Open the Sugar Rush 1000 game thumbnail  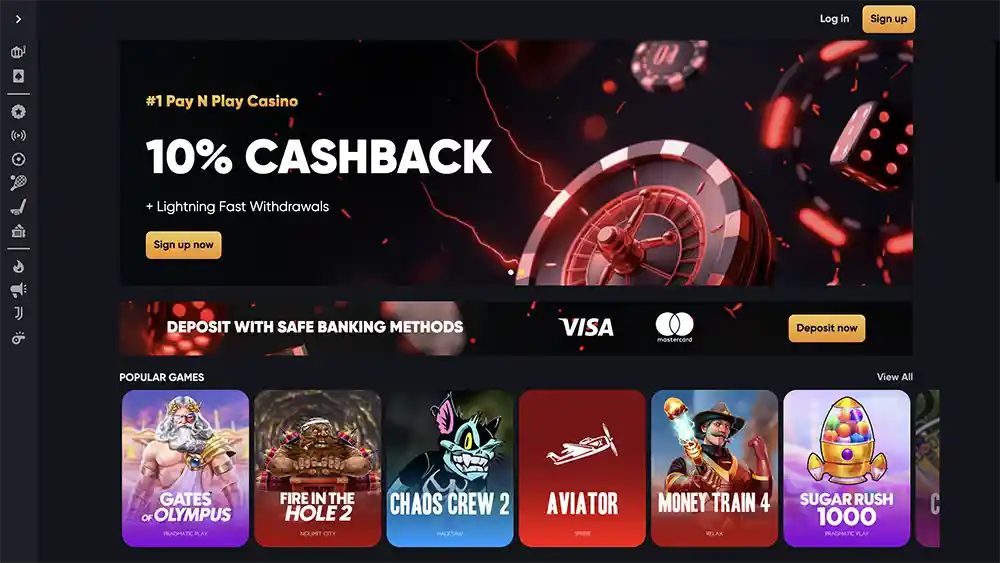click(x=846, y=469)
